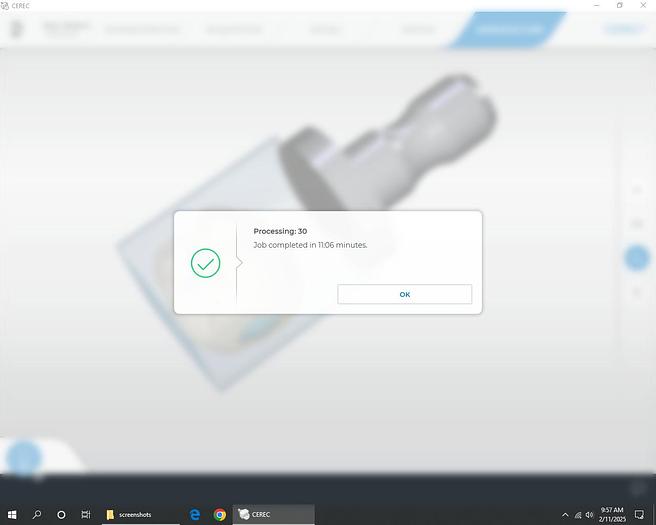The width and height of the screenshot is (656, 525).
Task: Open Windows Start menu
Action: [x=12, y=515]
